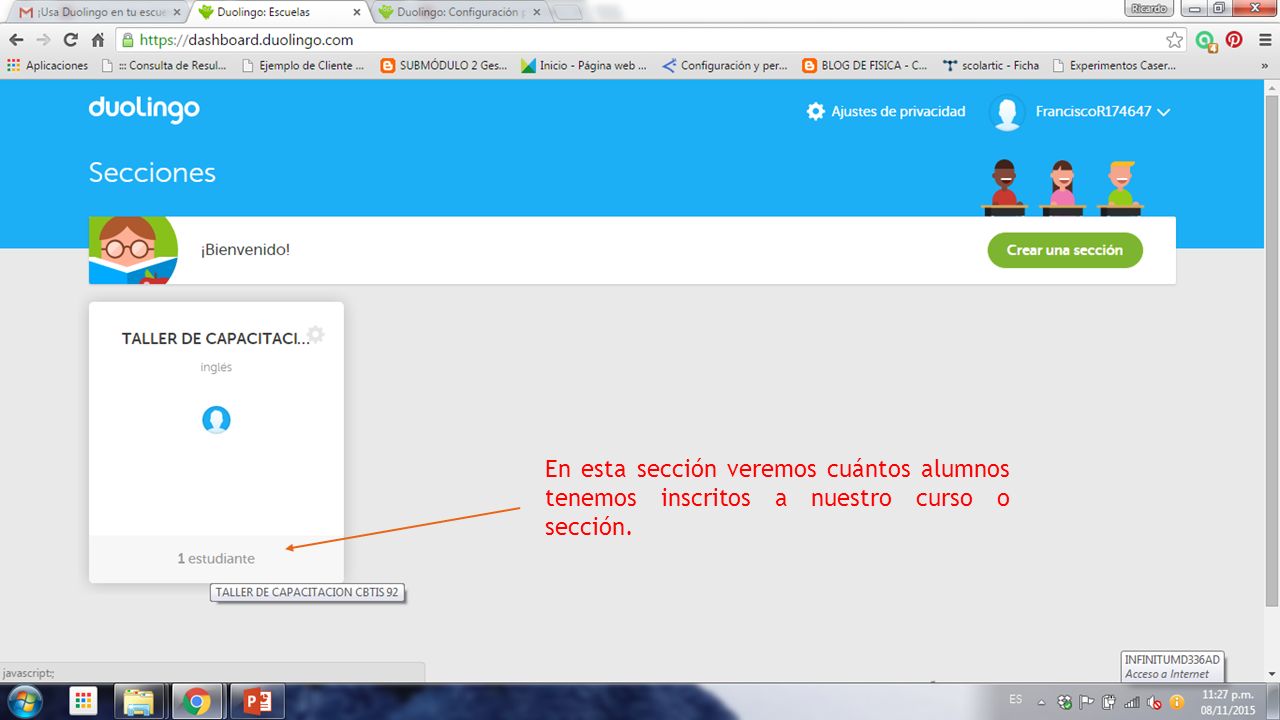This screenshot has height=720, width=1280.
Task: Bookmark this page with star icon
Action: coord(1175,40)
